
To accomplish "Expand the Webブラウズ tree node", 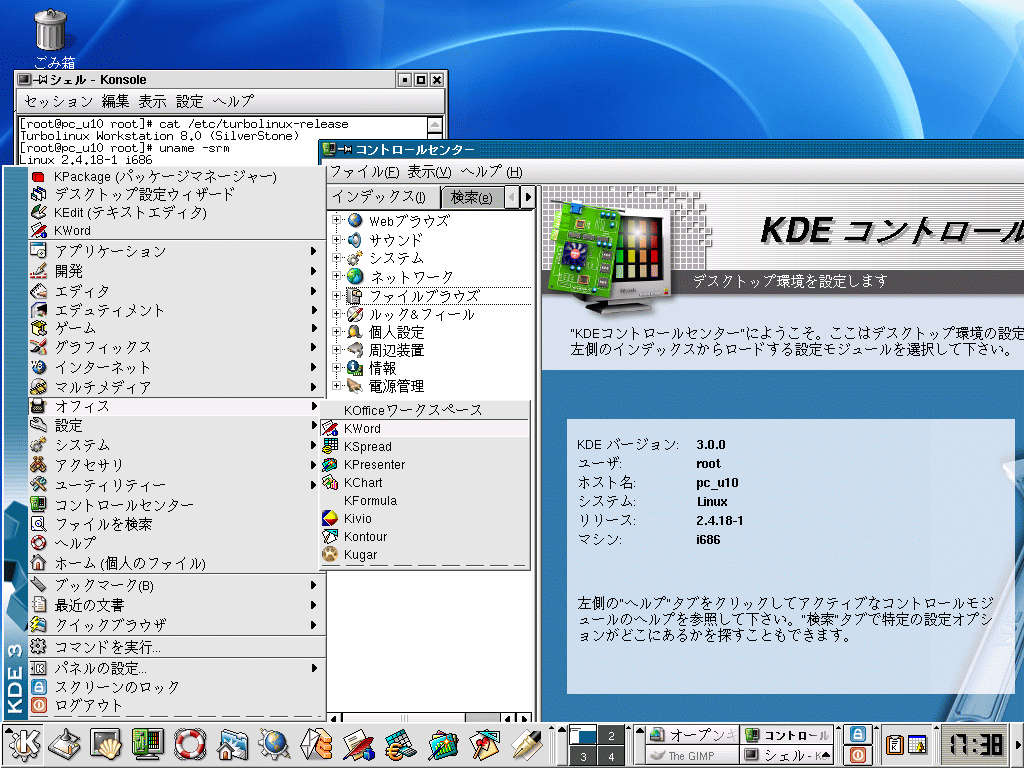I will tap(336, 220).
